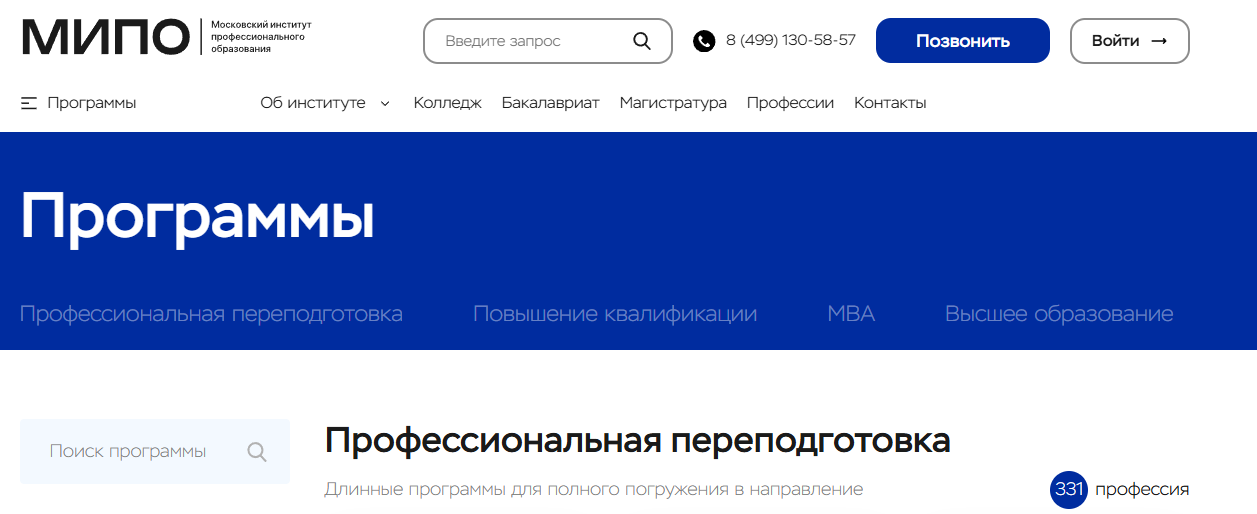Switch to the Повышение квалификации tab
1257x514 pixels.
tap(615, 314)
